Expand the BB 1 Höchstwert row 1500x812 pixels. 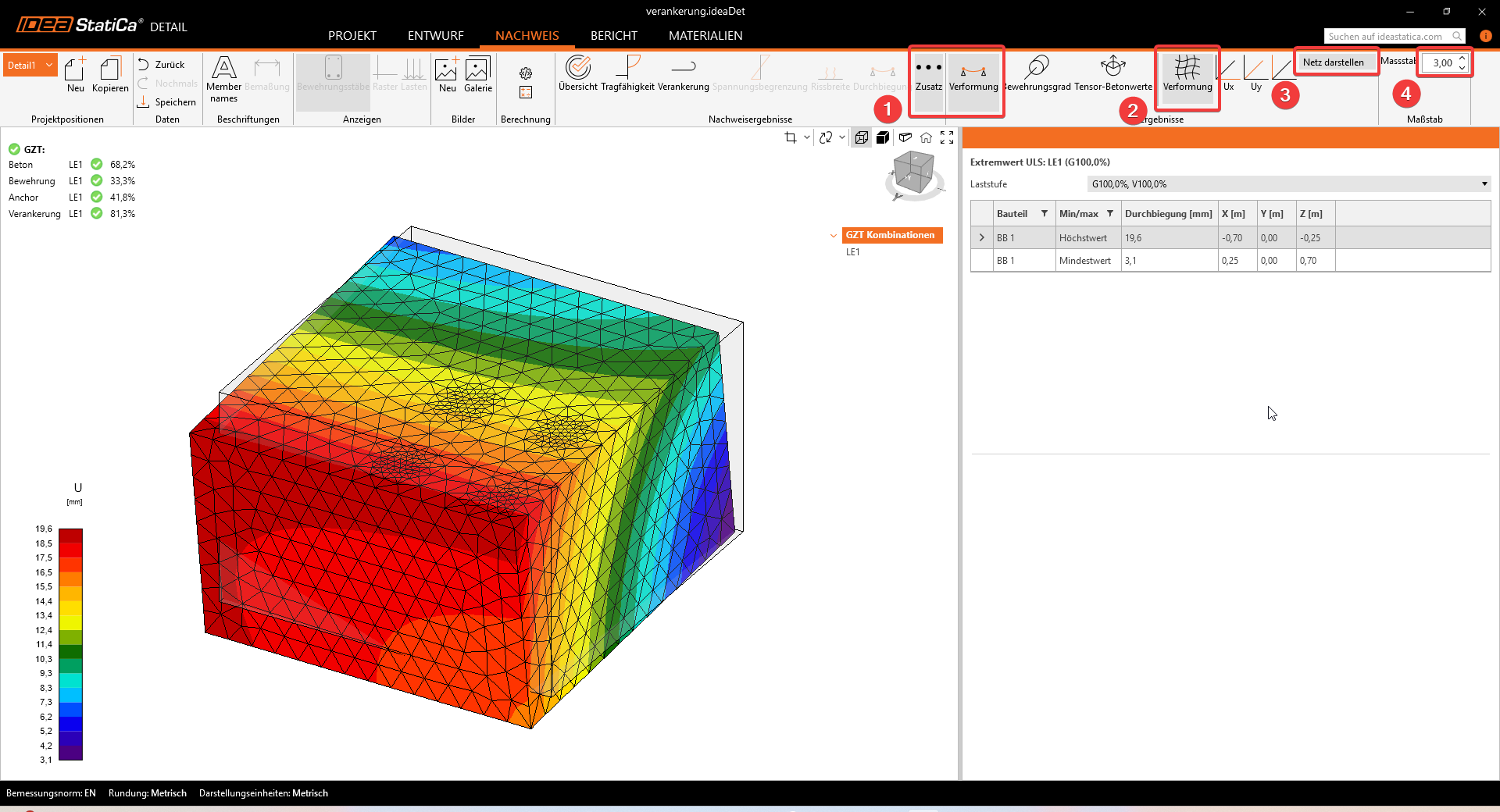pos(982,238)
